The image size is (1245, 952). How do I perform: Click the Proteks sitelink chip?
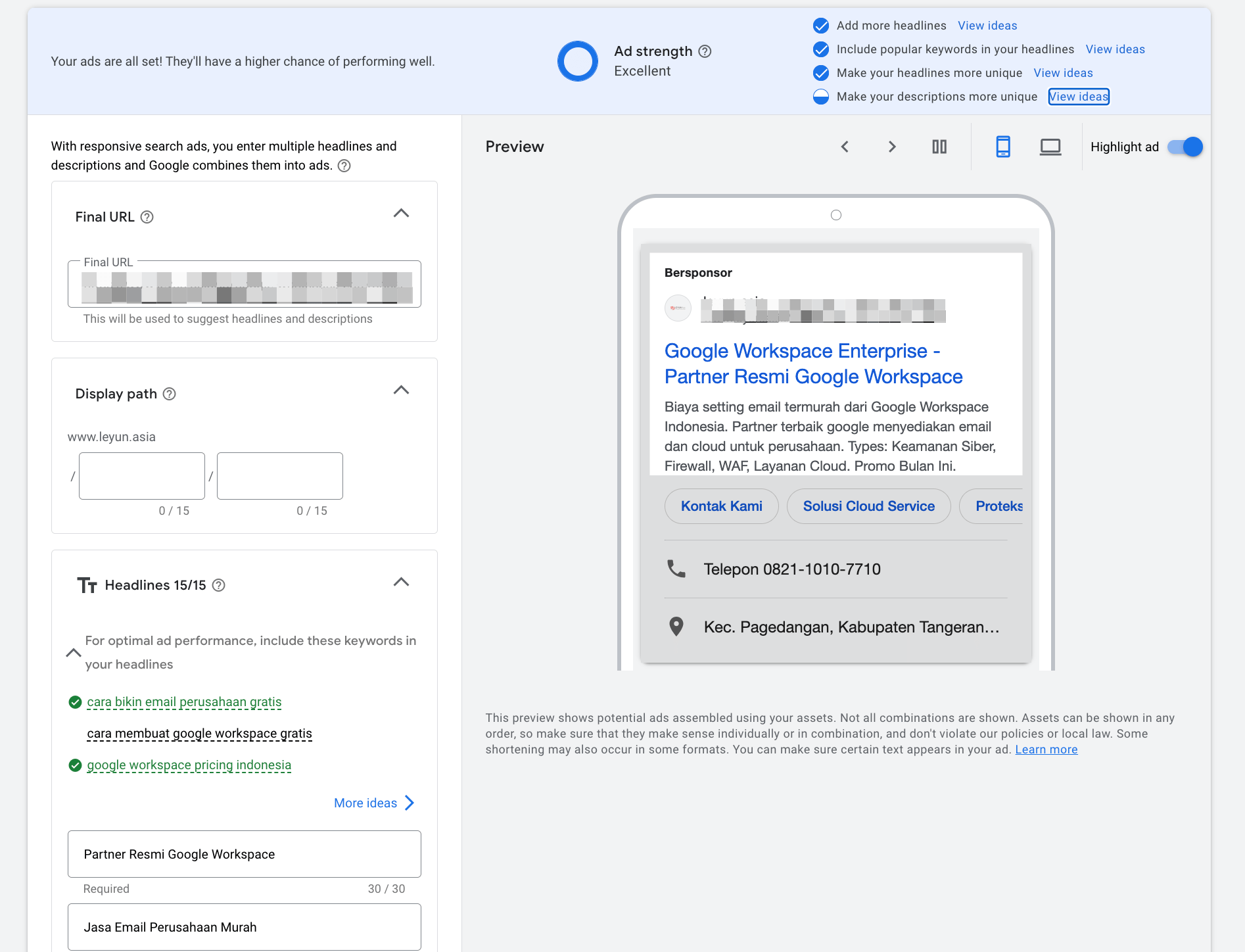pos(991,506)
